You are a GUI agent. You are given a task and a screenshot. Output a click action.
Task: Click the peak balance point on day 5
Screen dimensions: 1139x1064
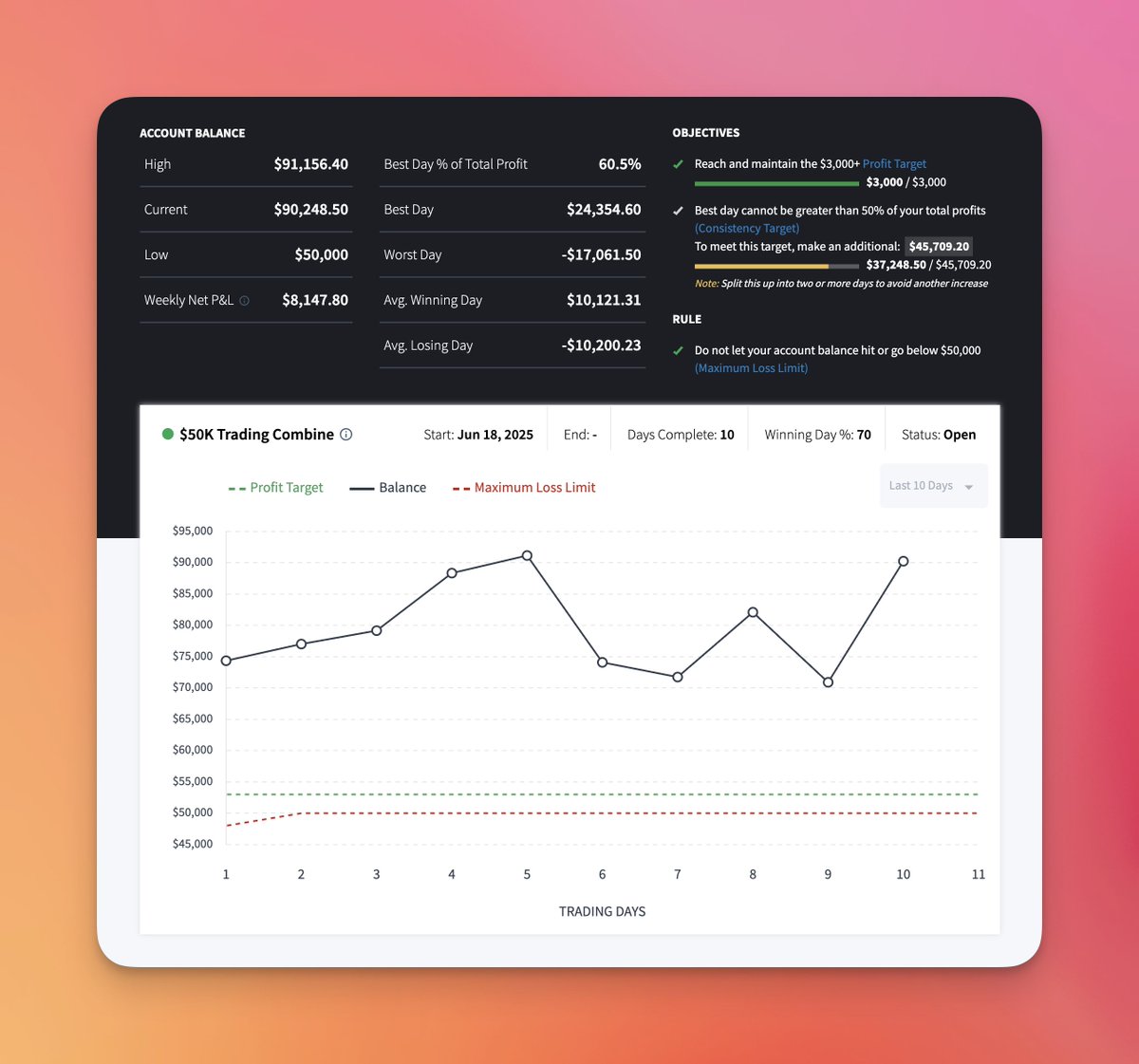click(x=527, y=556)
